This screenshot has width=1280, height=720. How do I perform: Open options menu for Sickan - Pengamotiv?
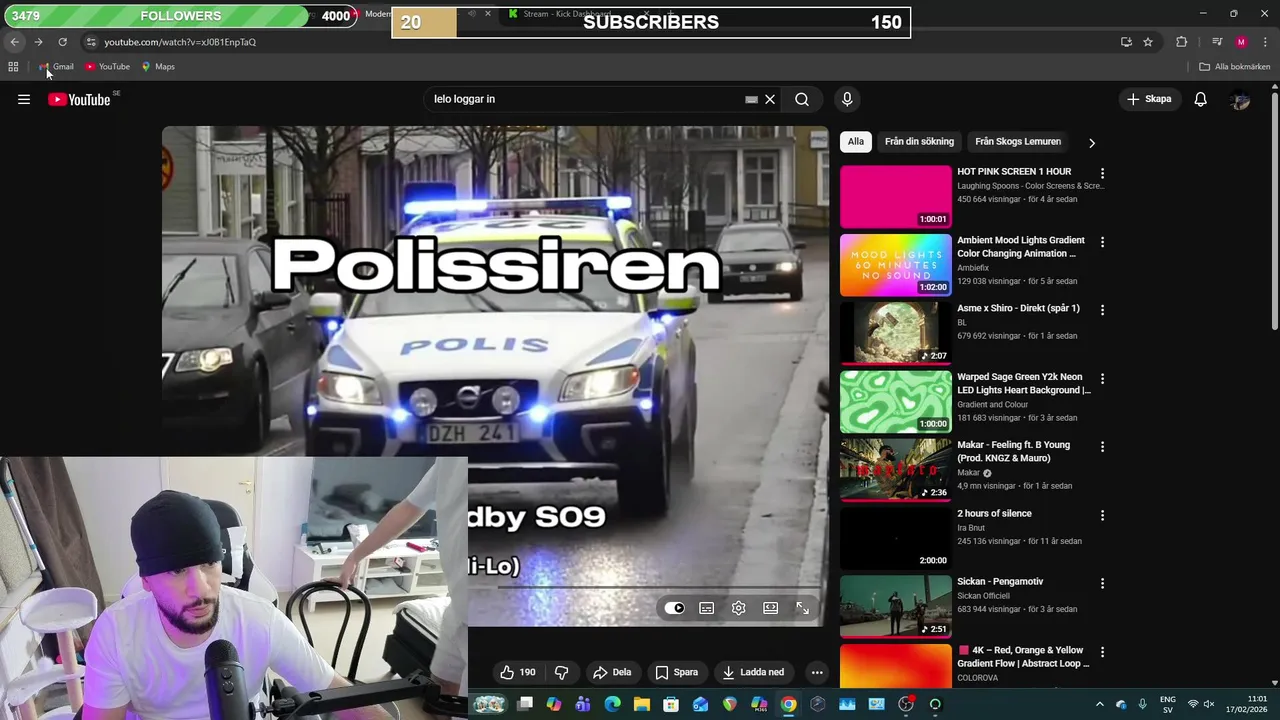tap(1103, 583)
